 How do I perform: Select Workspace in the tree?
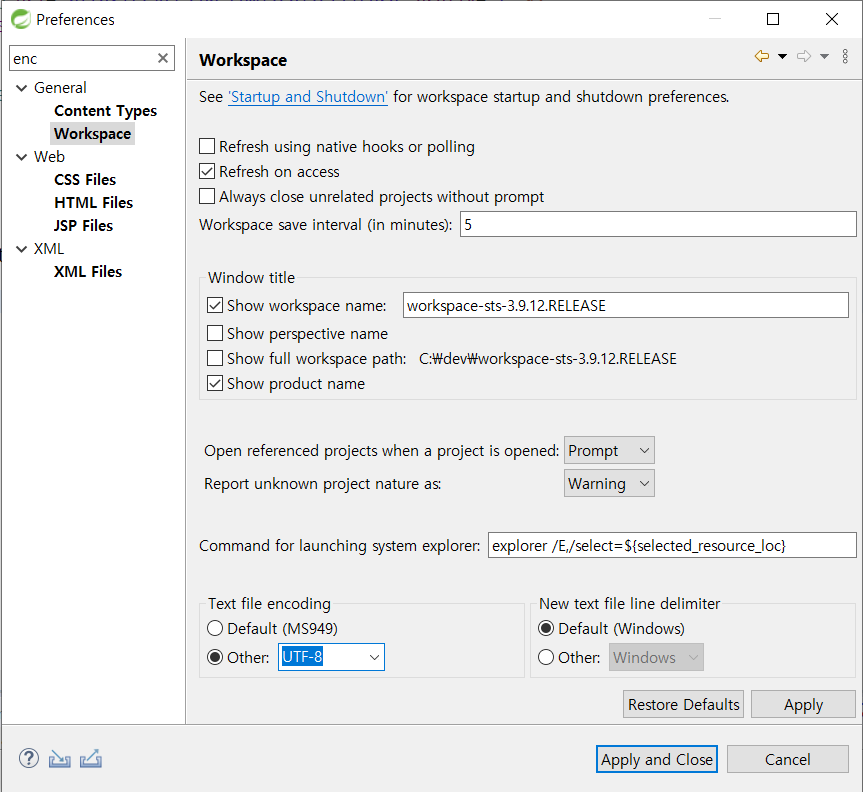tap(92, 134)
